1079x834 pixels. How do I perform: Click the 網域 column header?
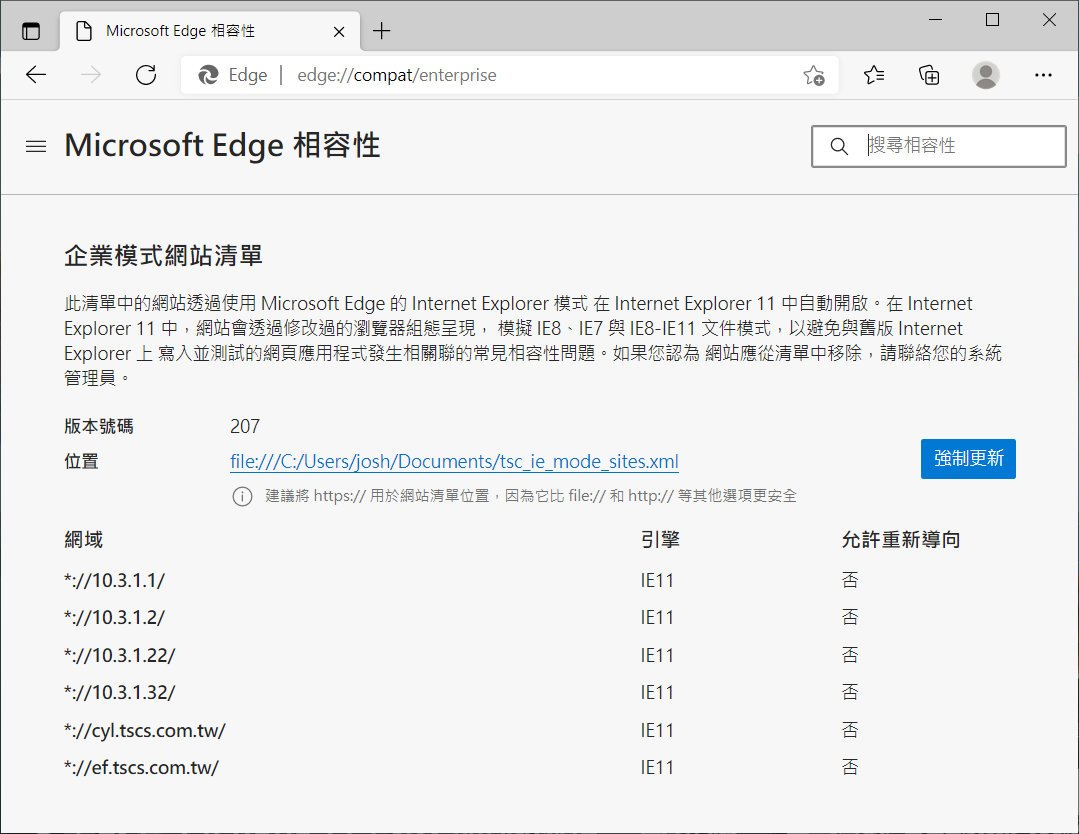coord(84,540)
